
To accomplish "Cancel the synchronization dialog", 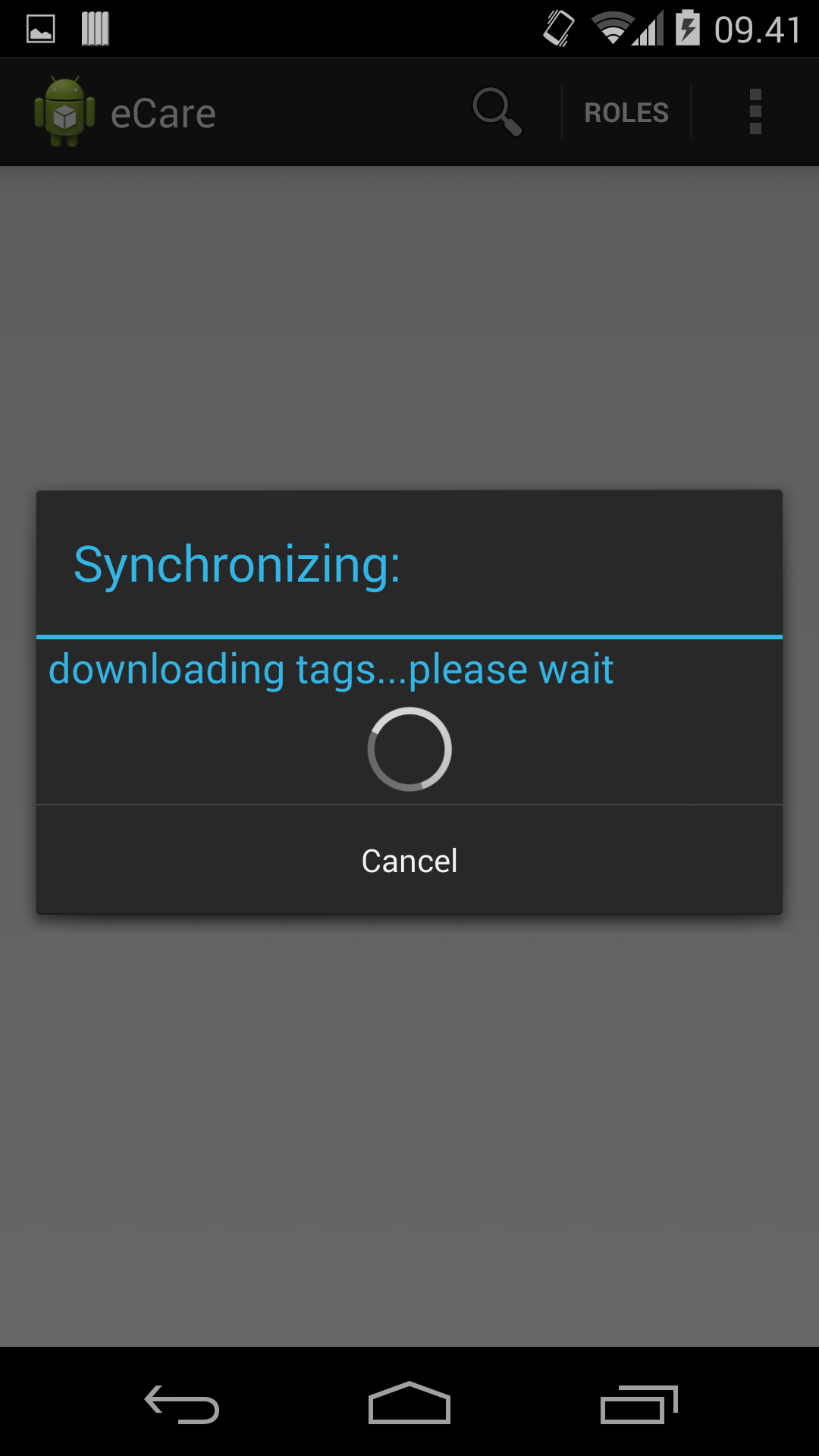I will pyautogui.click(x=409, y=860).
